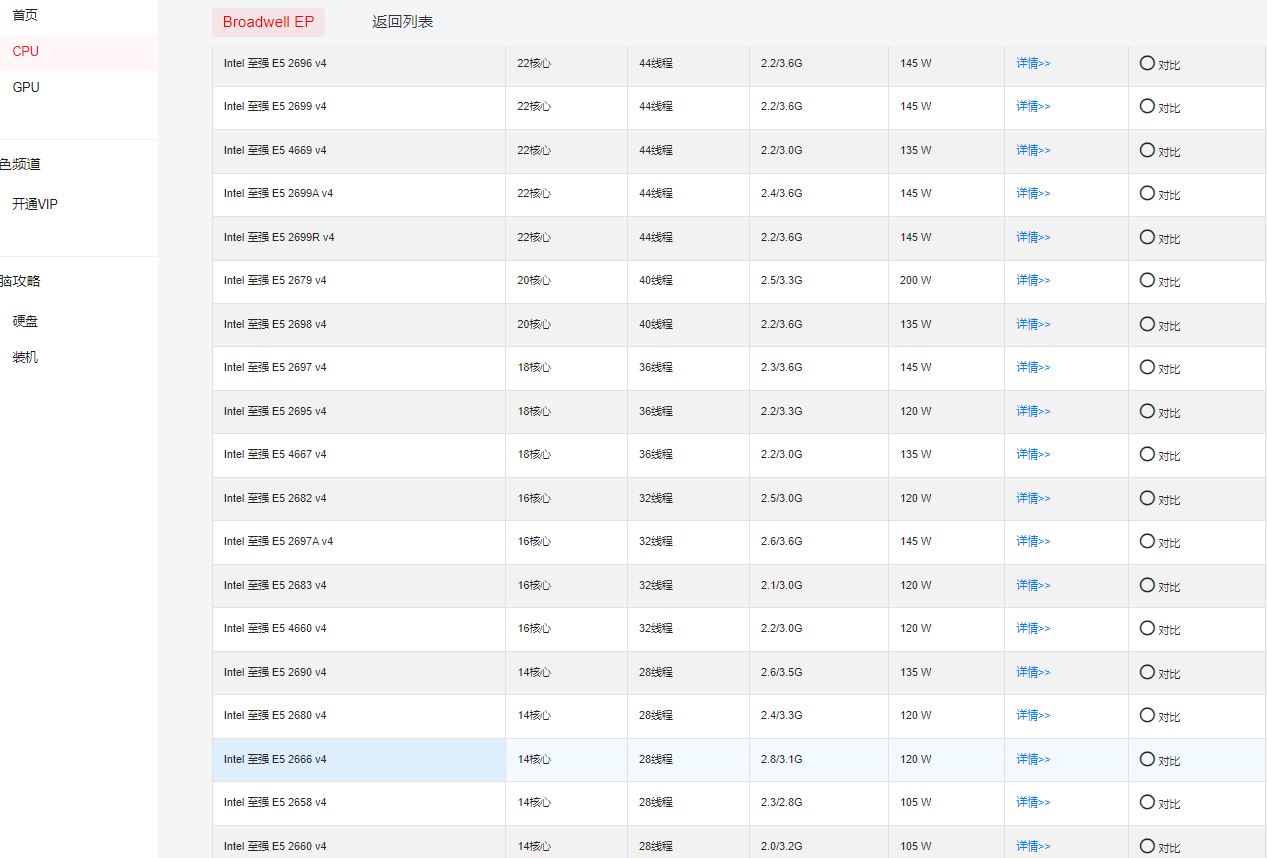Click 2.6/3.6G frequency of E5 2697A v4
Viewport: 1267px width, 858px height.
pyautogui.click(x=781, y=541)
